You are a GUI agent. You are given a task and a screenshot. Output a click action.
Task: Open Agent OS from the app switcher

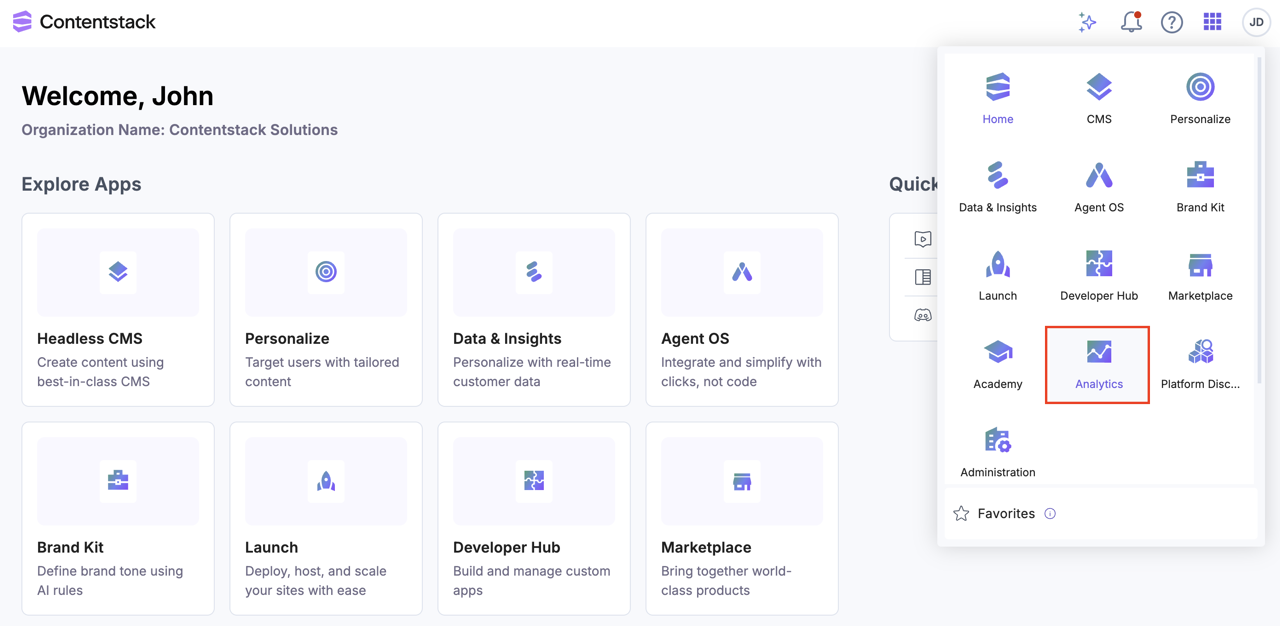click(x=1099, y=188)
